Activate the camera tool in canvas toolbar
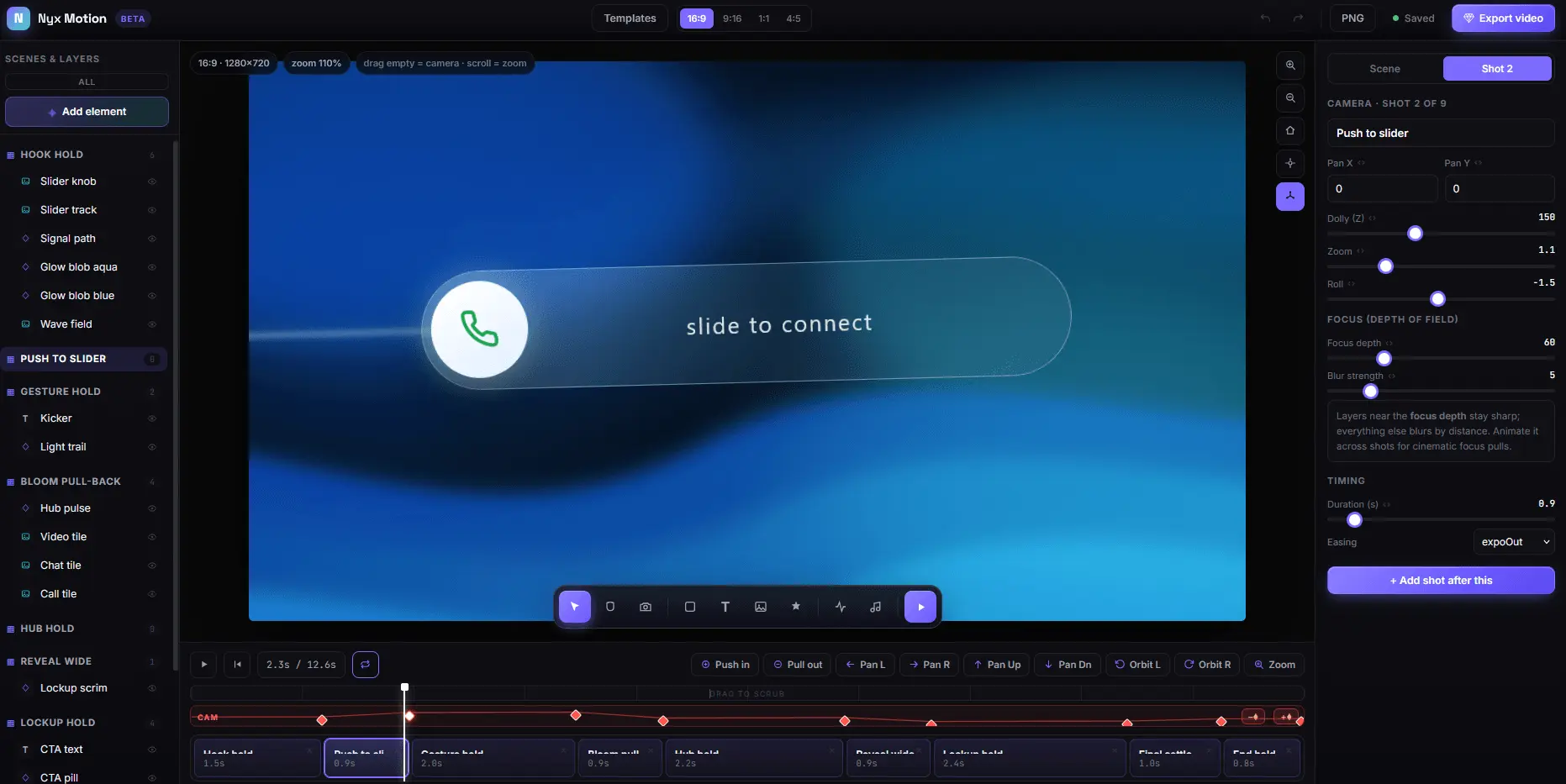The width and height of the screenshot is (1566, 784). tap(646, 607)
